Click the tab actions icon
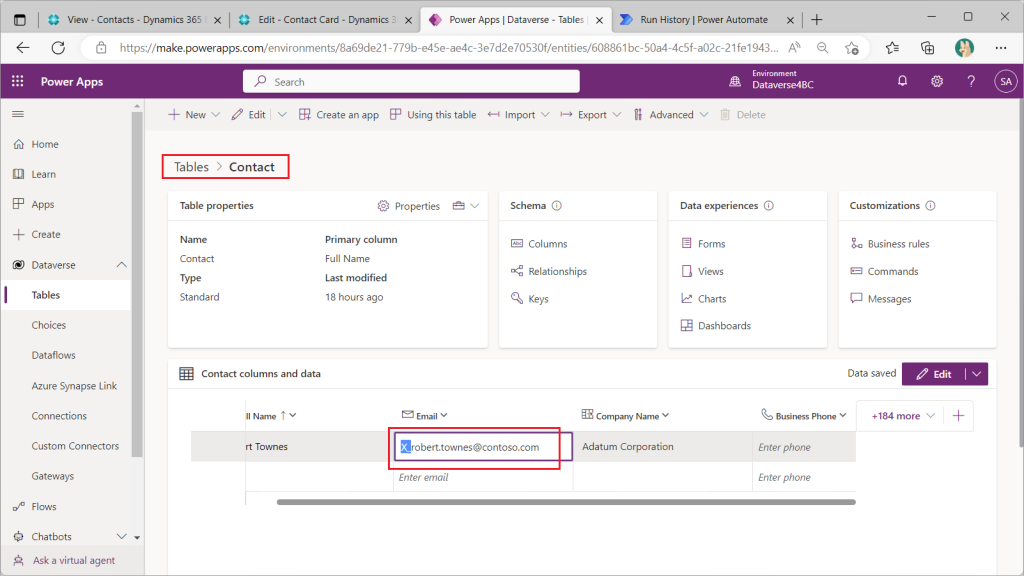Image resolution: width=1024 pixels, height=576 pixels. pos(20,20)
